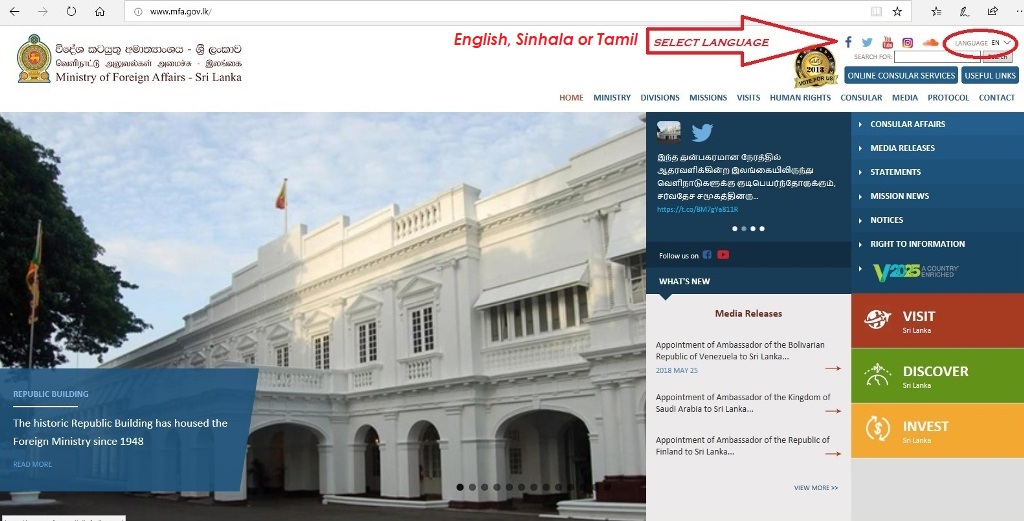
Task: Click VIEW MORE under Media Releases
Action: click(816, 488)
